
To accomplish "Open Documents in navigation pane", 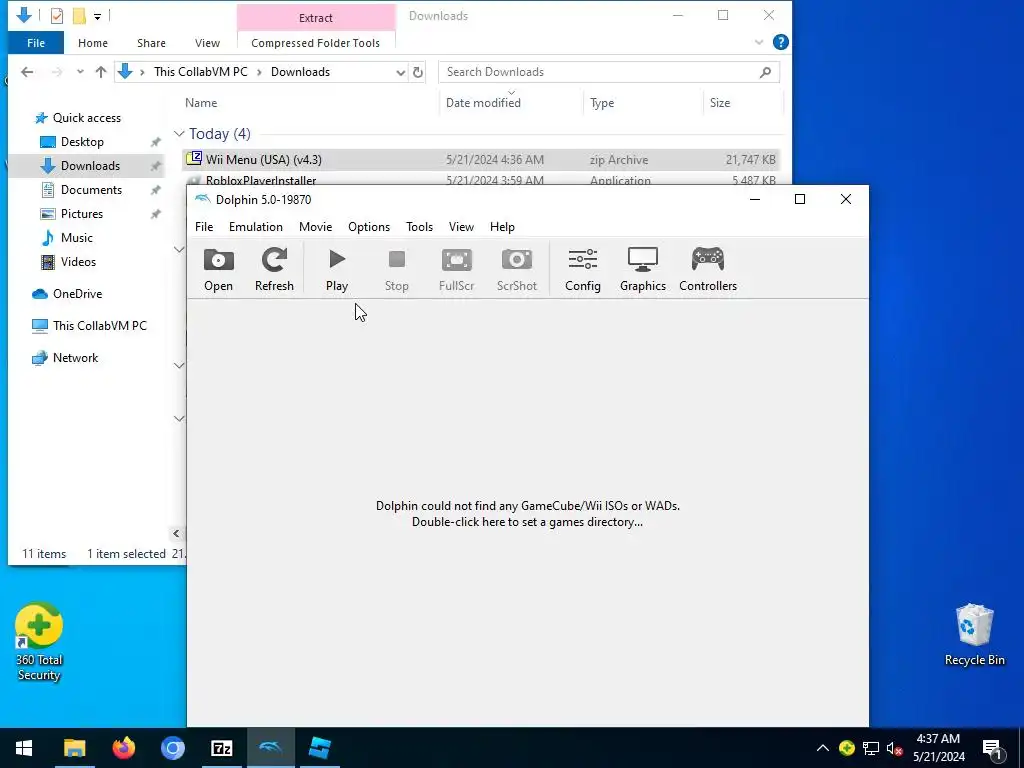I will coord(91,190).
